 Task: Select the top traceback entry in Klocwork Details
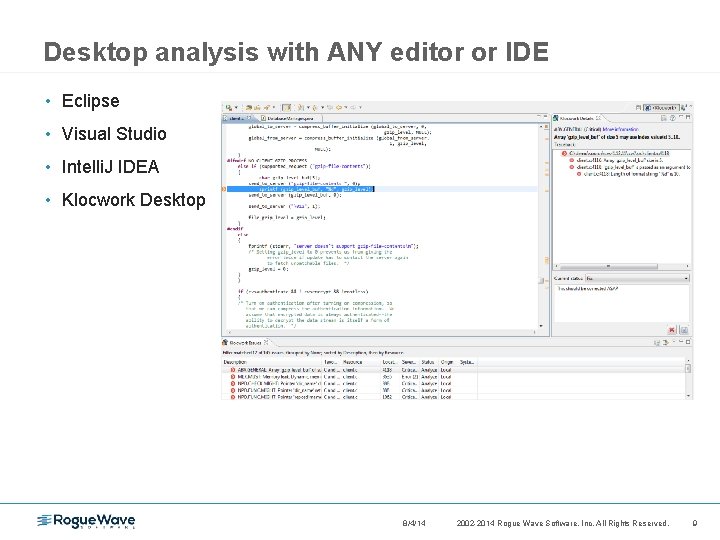pyautogui.click(x=615, y=153)
